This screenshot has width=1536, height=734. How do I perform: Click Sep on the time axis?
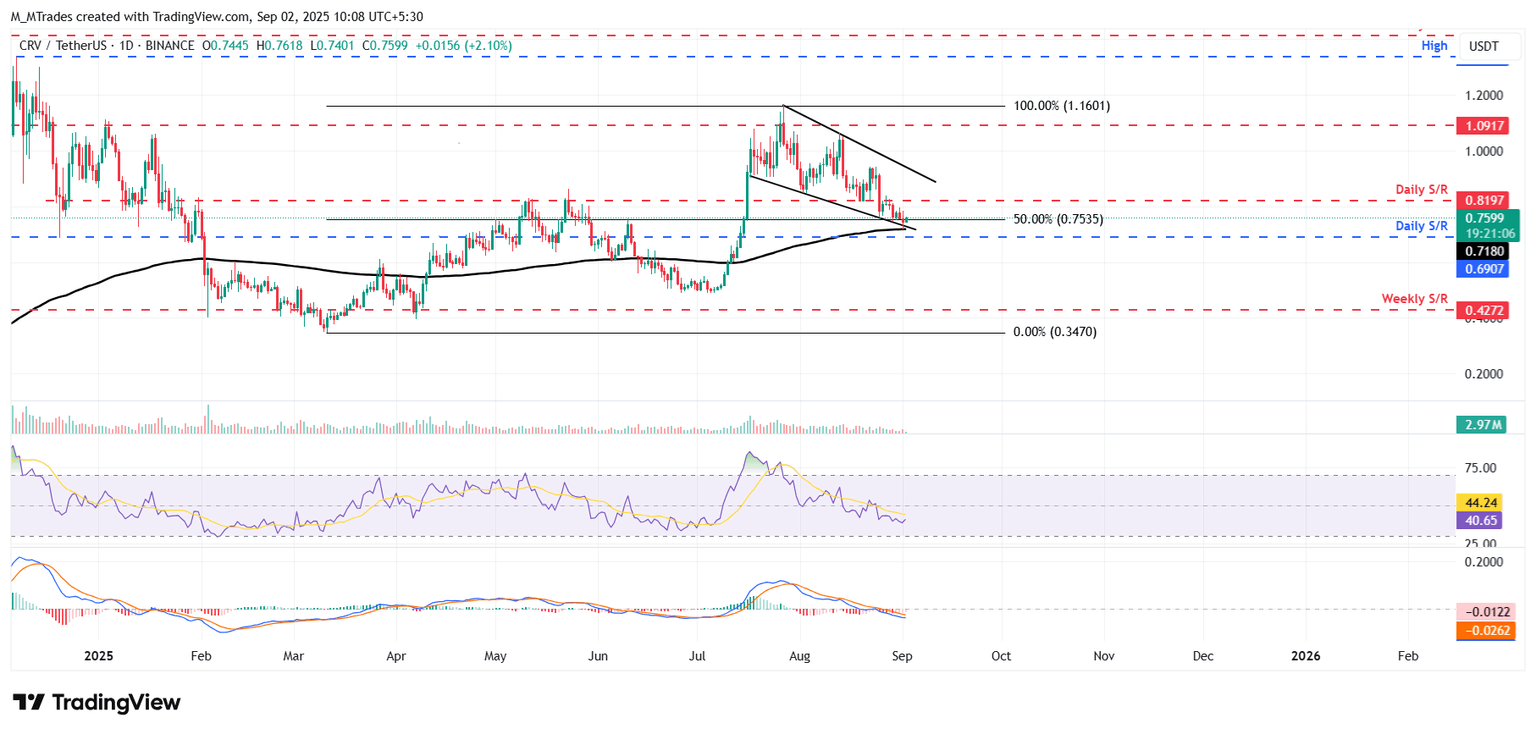901,656
